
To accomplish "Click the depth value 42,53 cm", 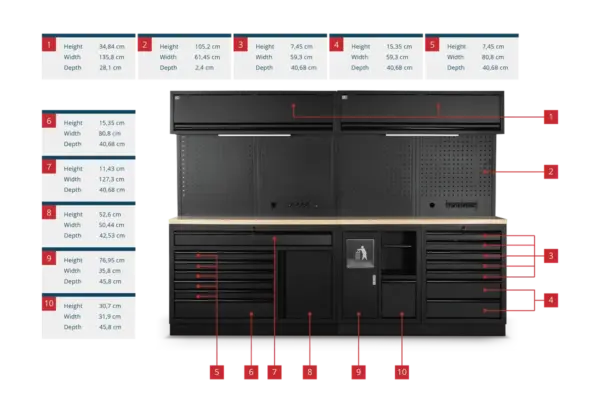I will click(x=112, y=235).
